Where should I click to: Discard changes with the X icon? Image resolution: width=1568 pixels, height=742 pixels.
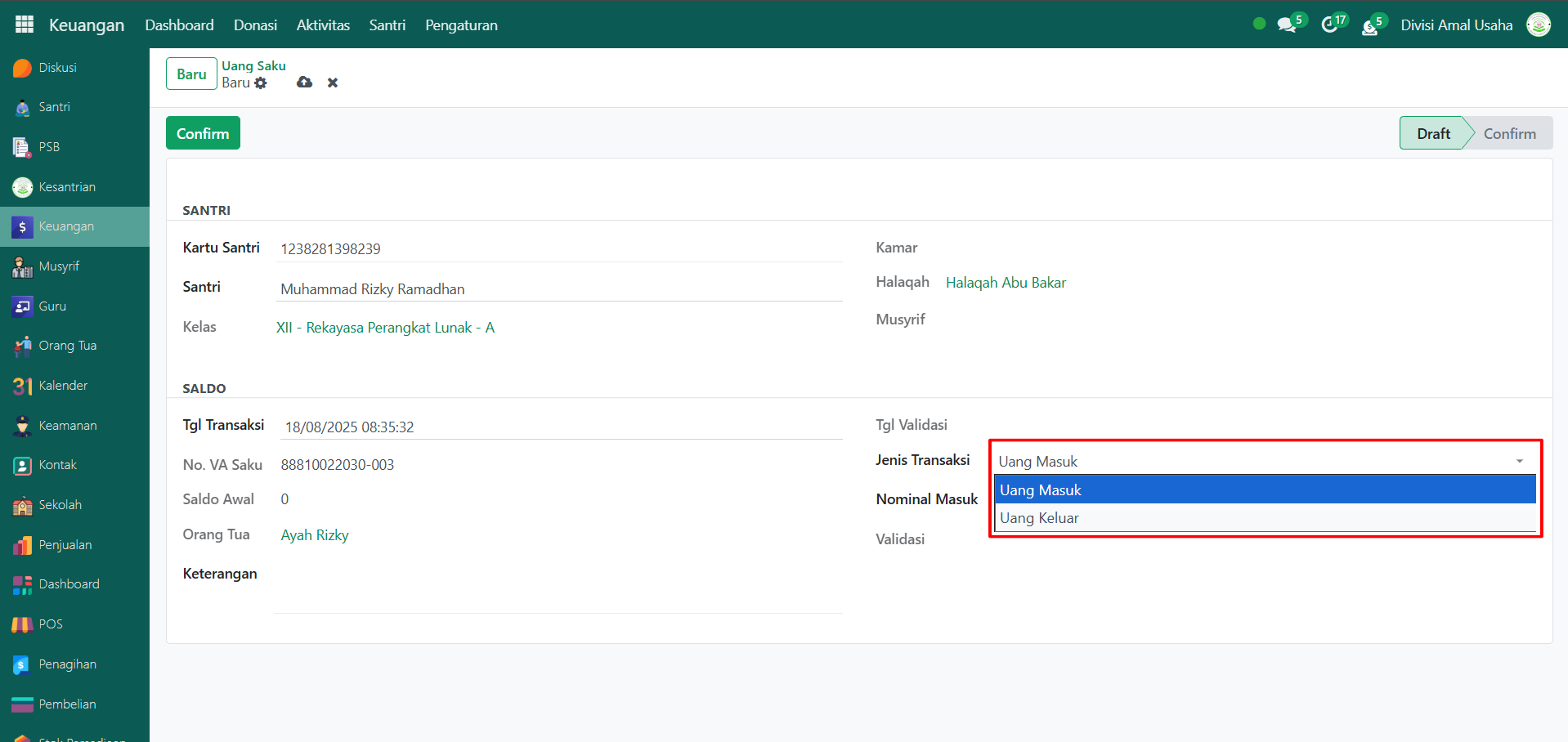point(333,83)
